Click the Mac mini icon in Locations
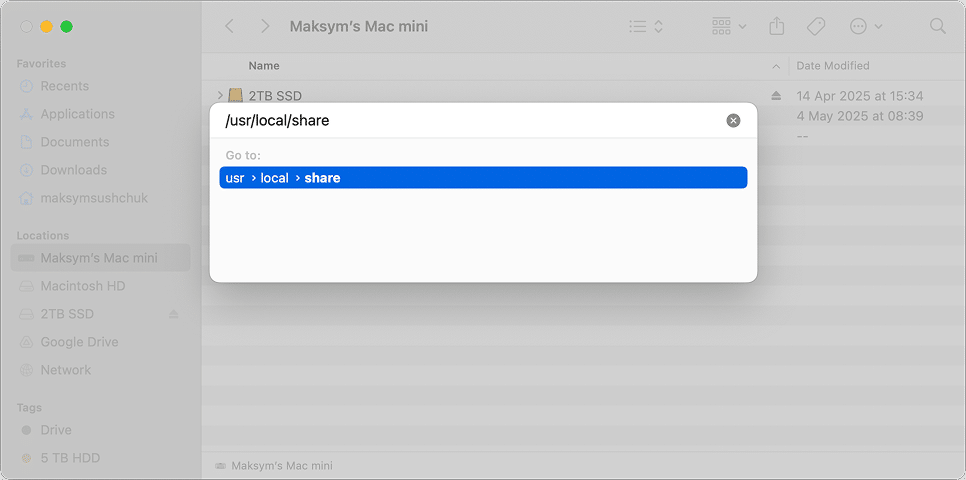This screenshot has width=966, height=480. click(26, 258)
